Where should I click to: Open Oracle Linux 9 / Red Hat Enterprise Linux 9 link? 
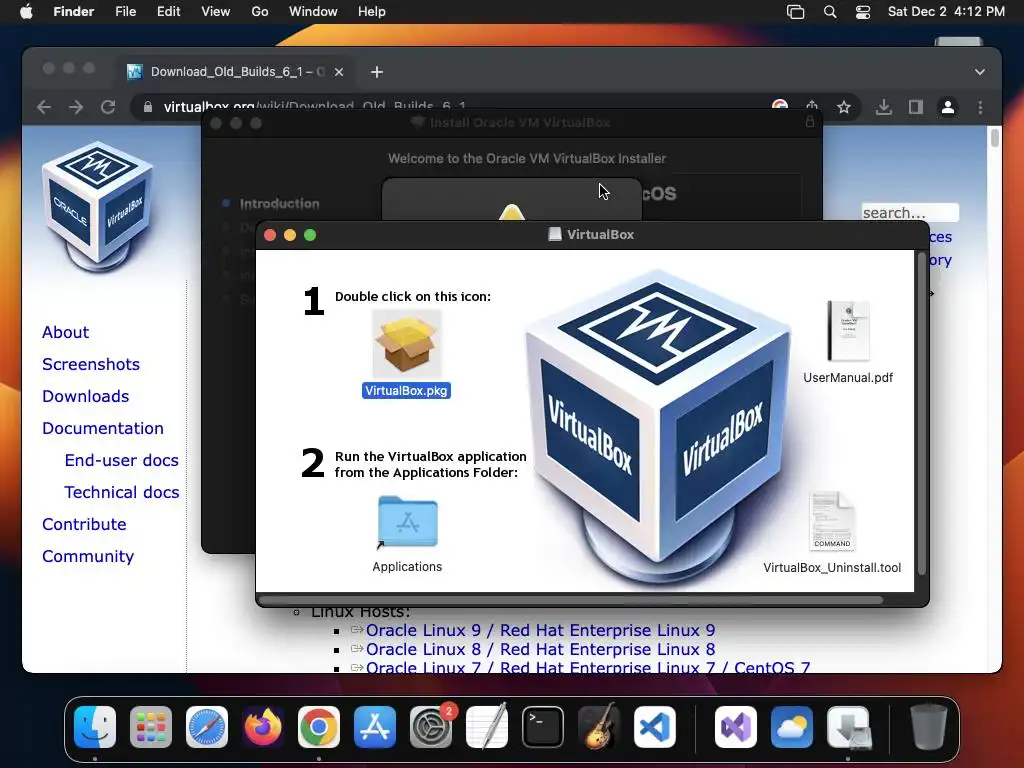(x=540, y=630)
